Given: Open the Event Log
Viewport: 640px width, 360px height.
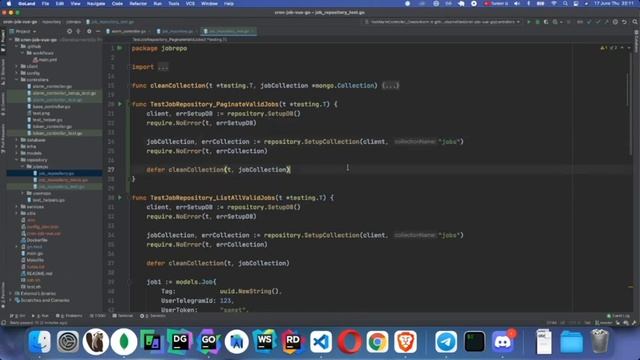Looking at the screenshot, I should coord(618,316).
